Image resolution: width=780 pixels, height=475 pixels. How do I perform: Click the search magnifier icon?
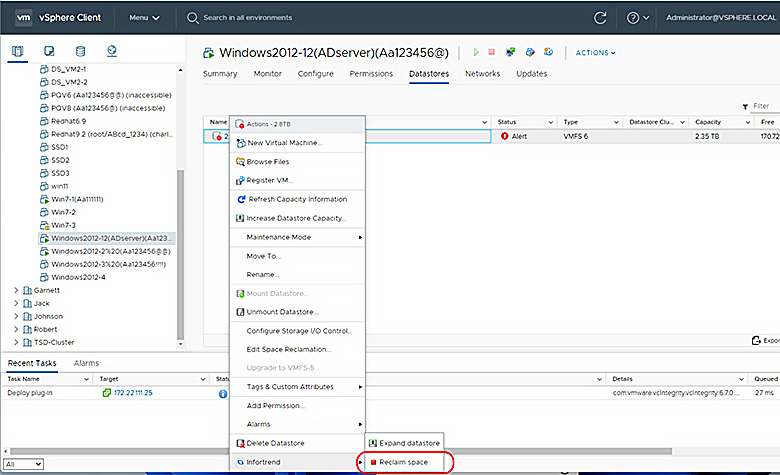192,18
